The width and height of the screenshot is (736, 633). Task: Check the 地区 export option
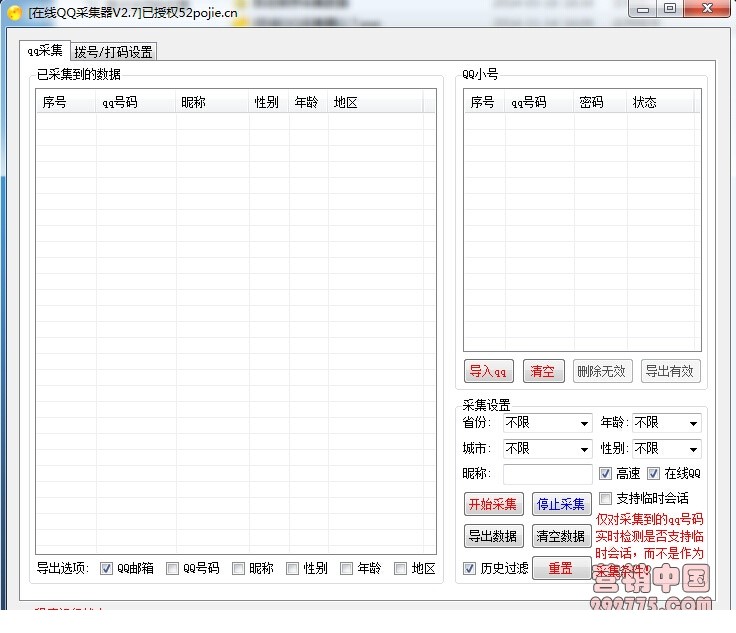[x=400, y=569]
